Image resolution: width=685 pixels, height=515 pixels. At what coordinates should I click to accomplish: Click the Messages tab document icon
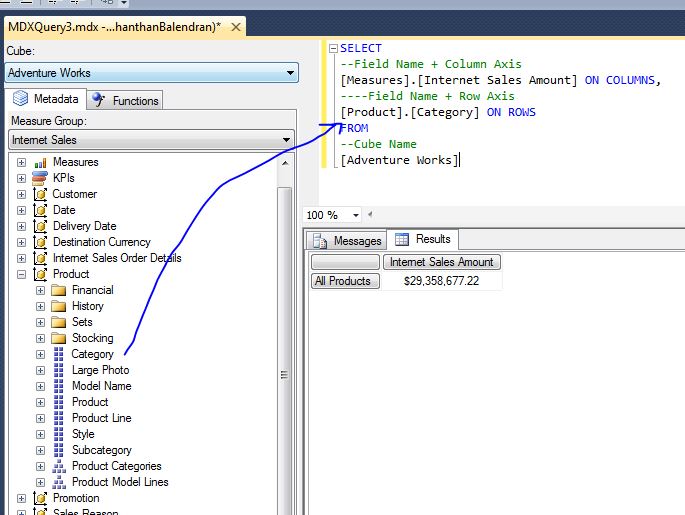320,241
